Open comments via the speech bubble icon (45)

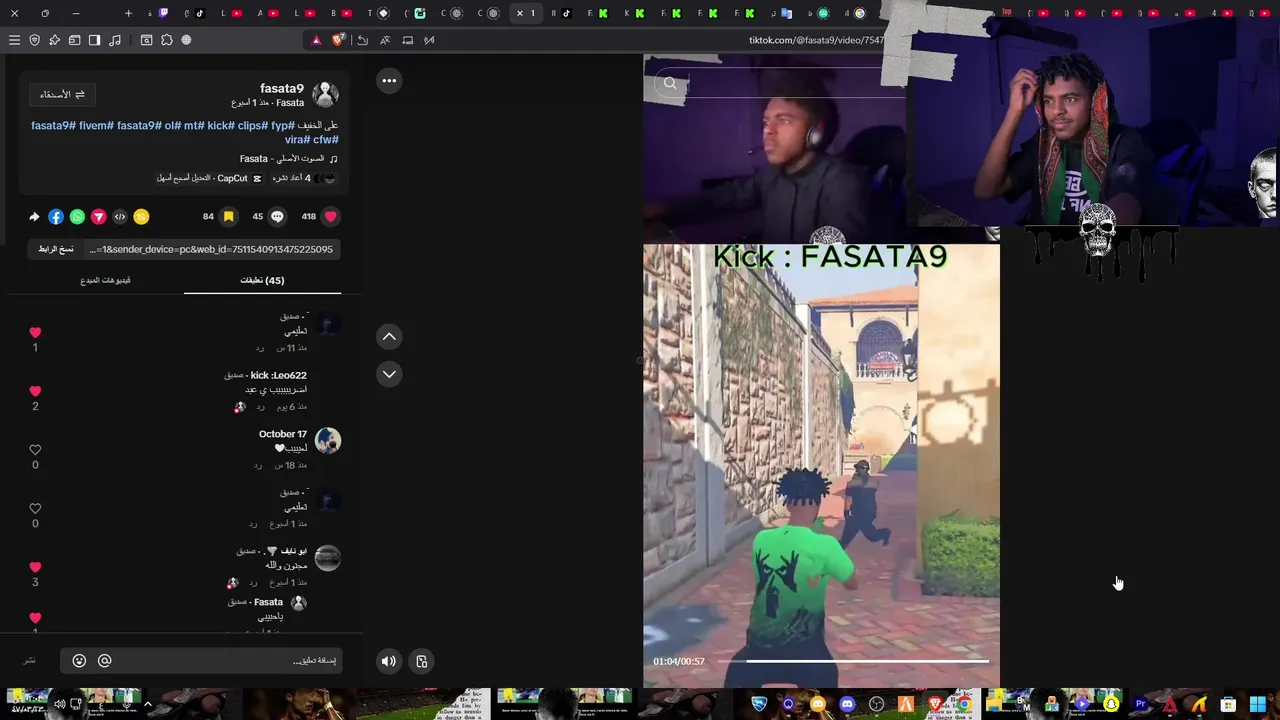(x=277, y=216)
